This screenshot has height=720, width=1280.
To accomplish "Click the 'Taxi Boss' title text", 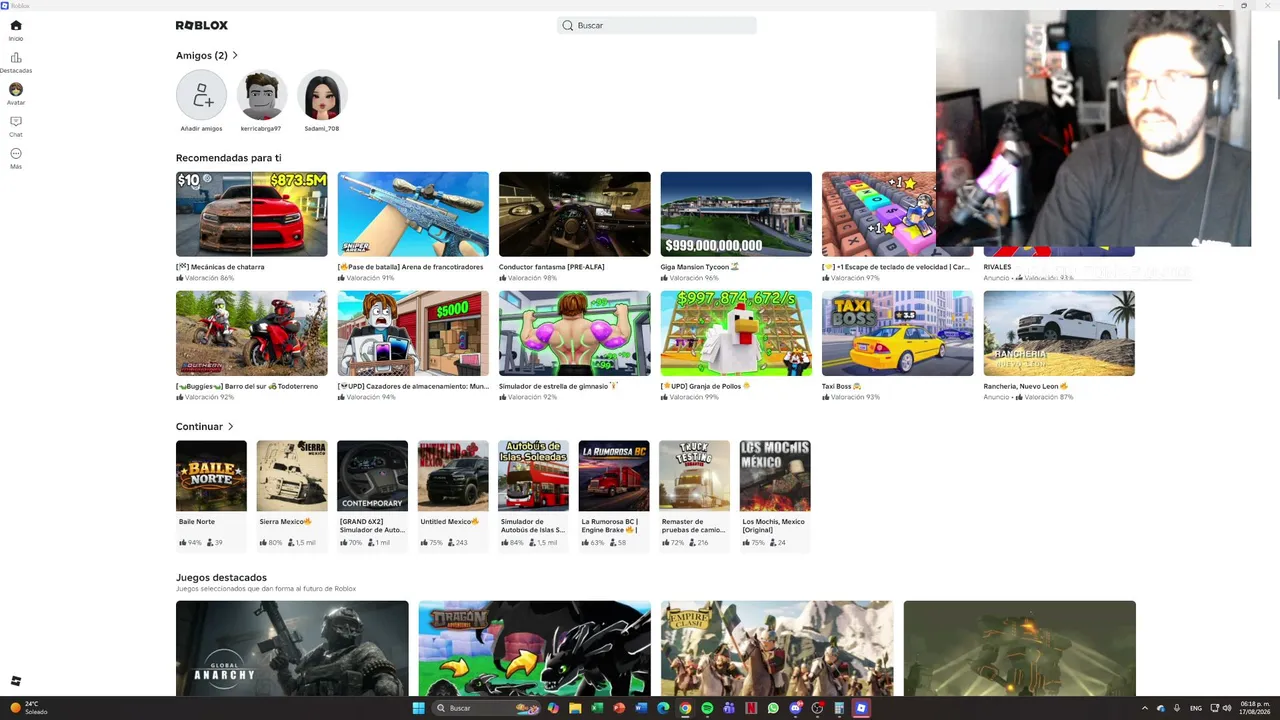I will click(x=841, y=386).
